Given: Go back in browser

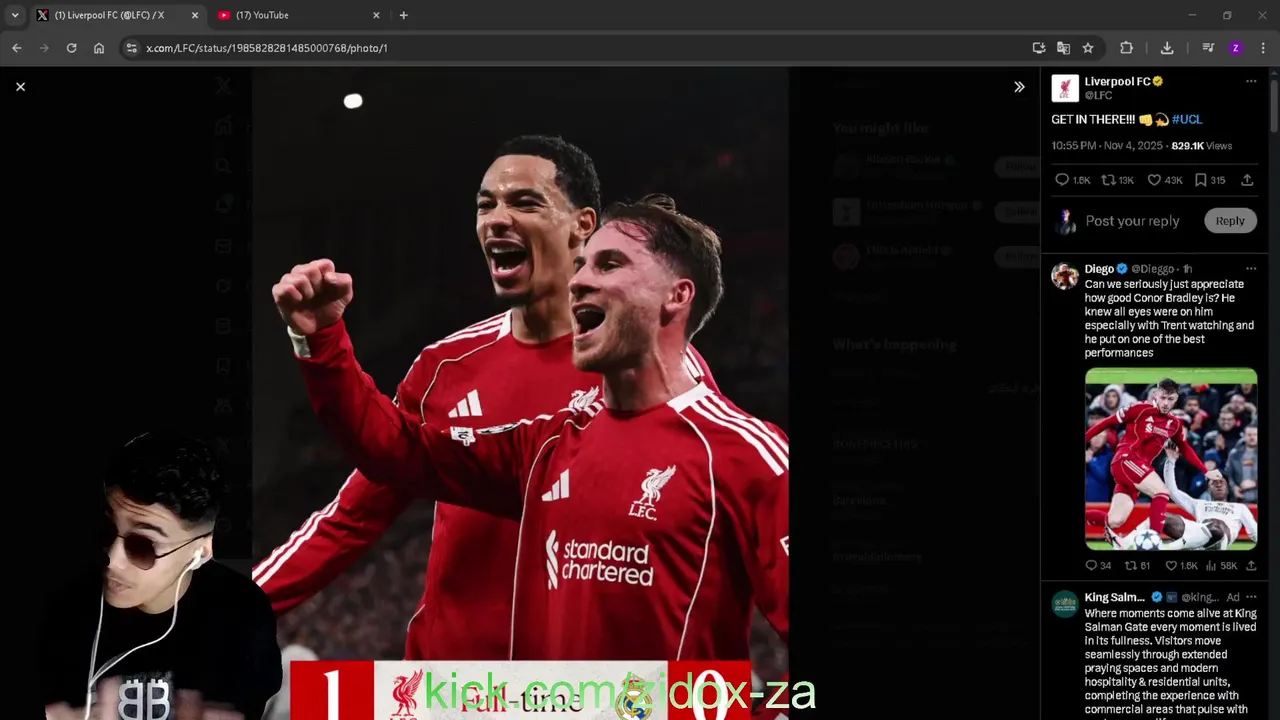Looking at the screenshot, I should pyautogui.click(x=17, y=48).
